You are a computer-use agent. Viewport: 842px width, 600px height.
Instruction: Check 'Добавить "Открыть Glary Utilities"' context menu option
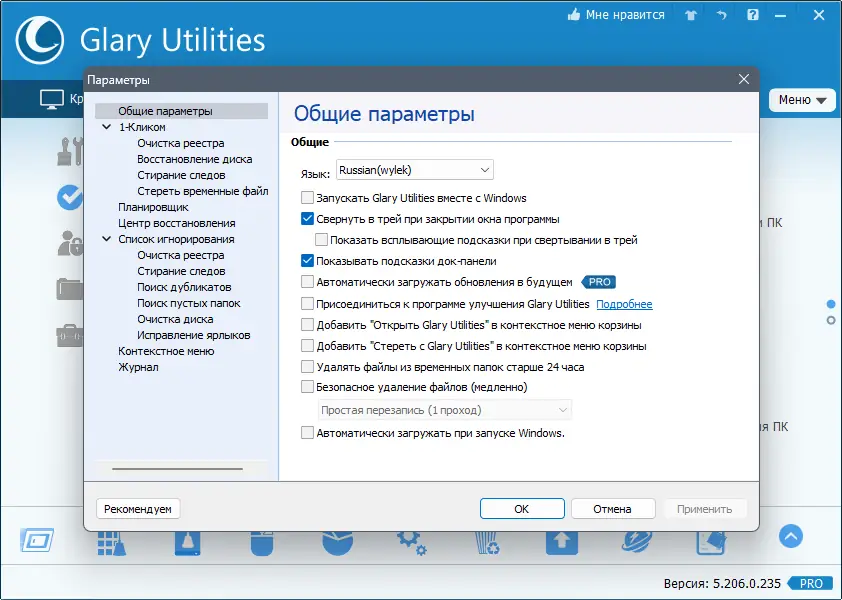(x=307, y=325)
